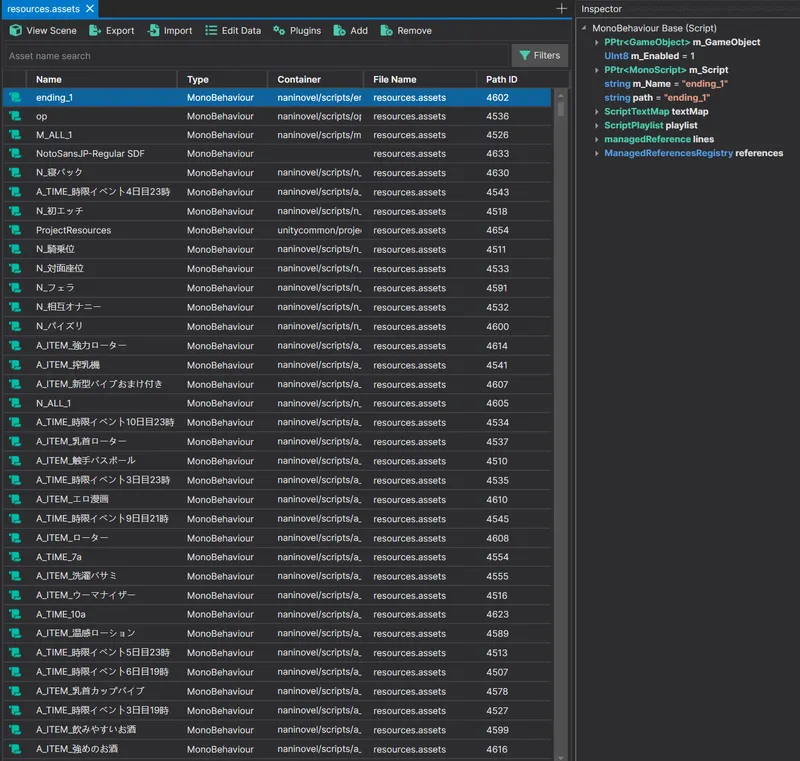The image size is (800, 761).
Task: Add a new tab with plus icon
Action: click(561, 9)
